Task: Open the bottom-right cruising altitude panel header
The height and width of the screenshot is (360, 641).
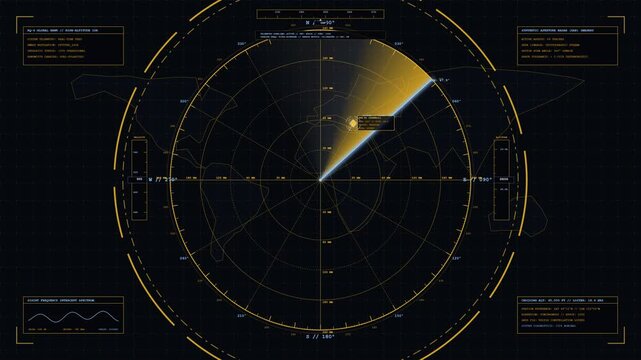Action: (x=567, y=300)
